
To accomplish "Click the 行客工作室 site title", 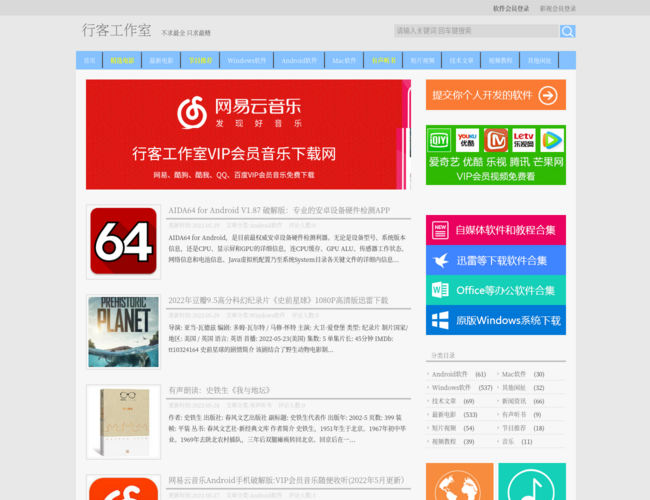I will click(x=116, y=30).
